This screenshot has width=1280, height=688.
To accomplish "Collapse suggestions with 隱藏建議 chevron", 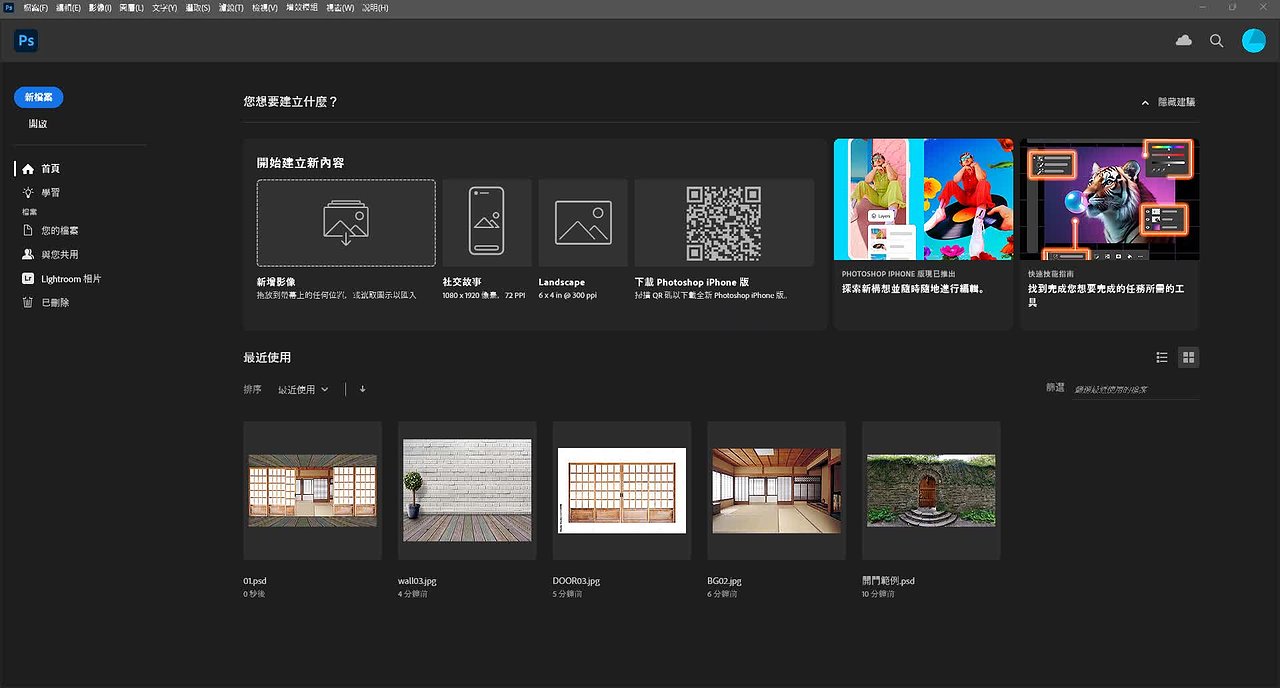I will pos(1145,101).
